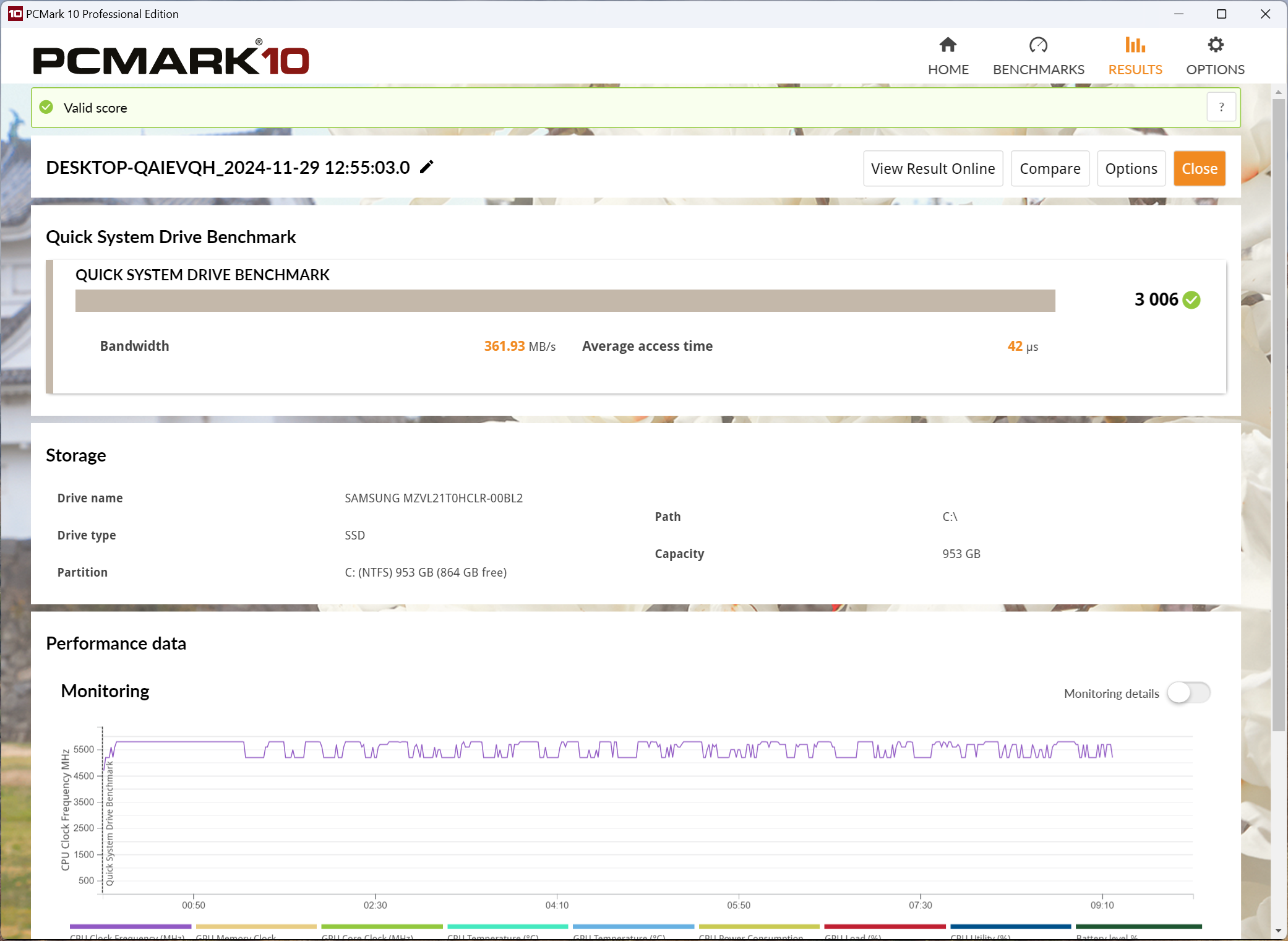Click the pencil icon to rename result
Viewport: 1288px width, 941px height.
(x=427, y=167)
